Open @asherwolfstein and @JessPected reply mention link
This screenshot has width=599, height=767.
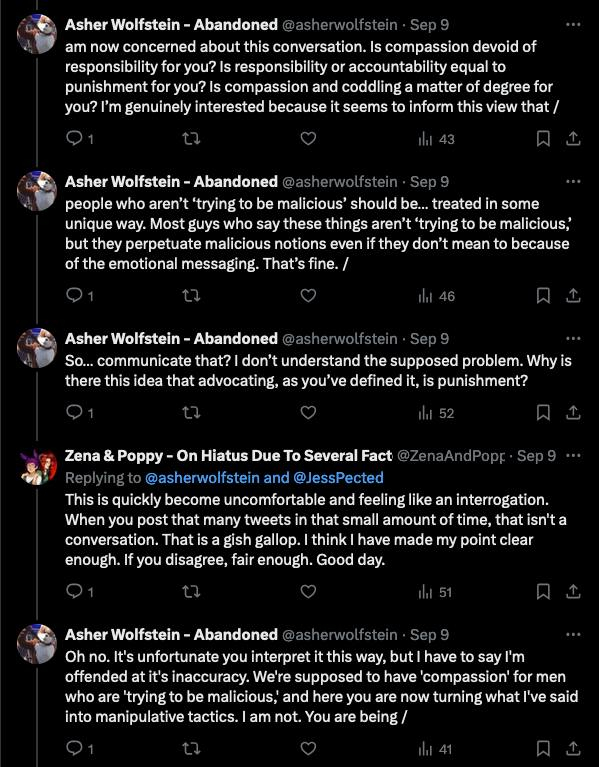[x=265, y=477]
